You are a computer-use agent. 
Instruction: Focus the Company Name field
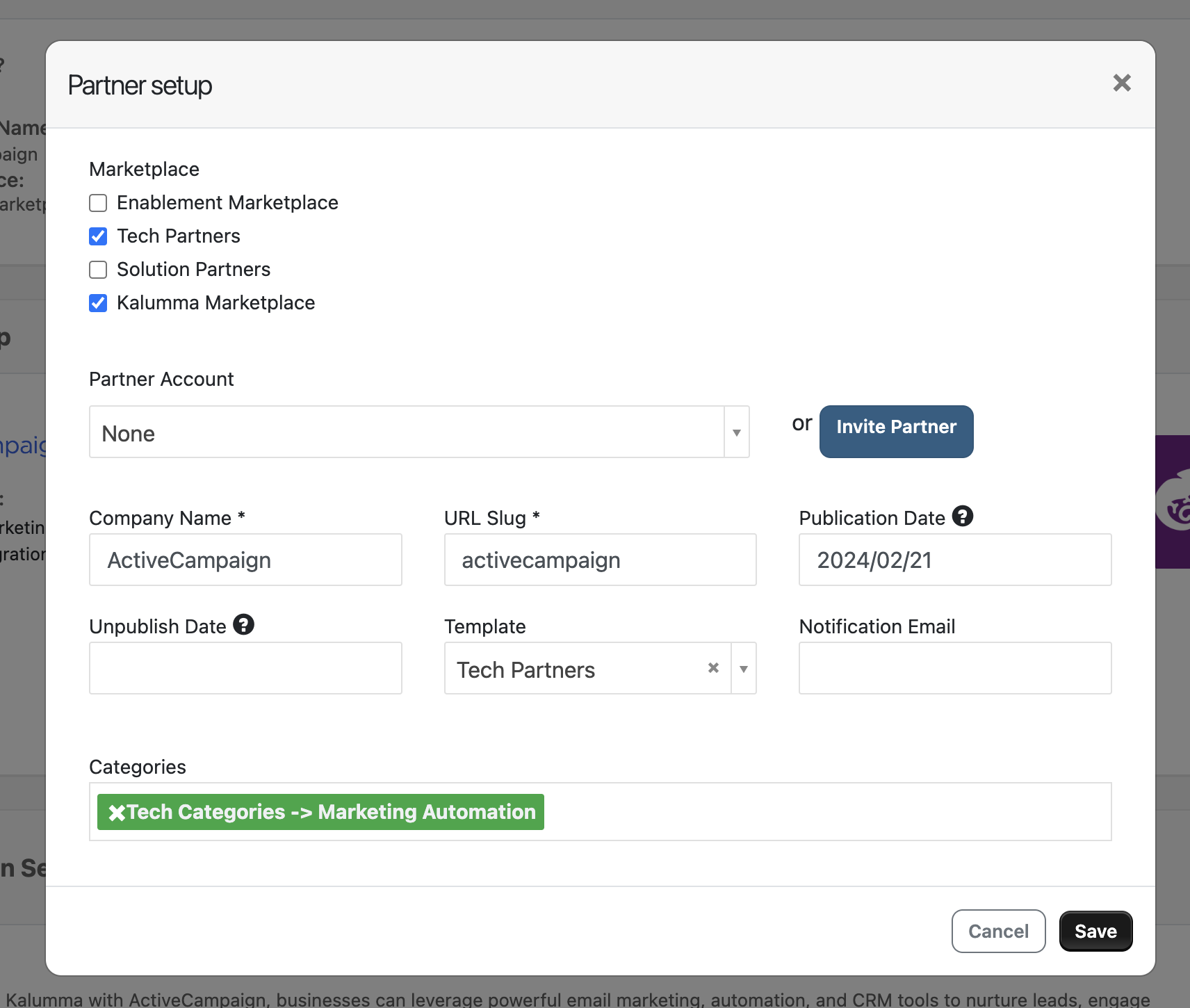click(x=245, y=560)
